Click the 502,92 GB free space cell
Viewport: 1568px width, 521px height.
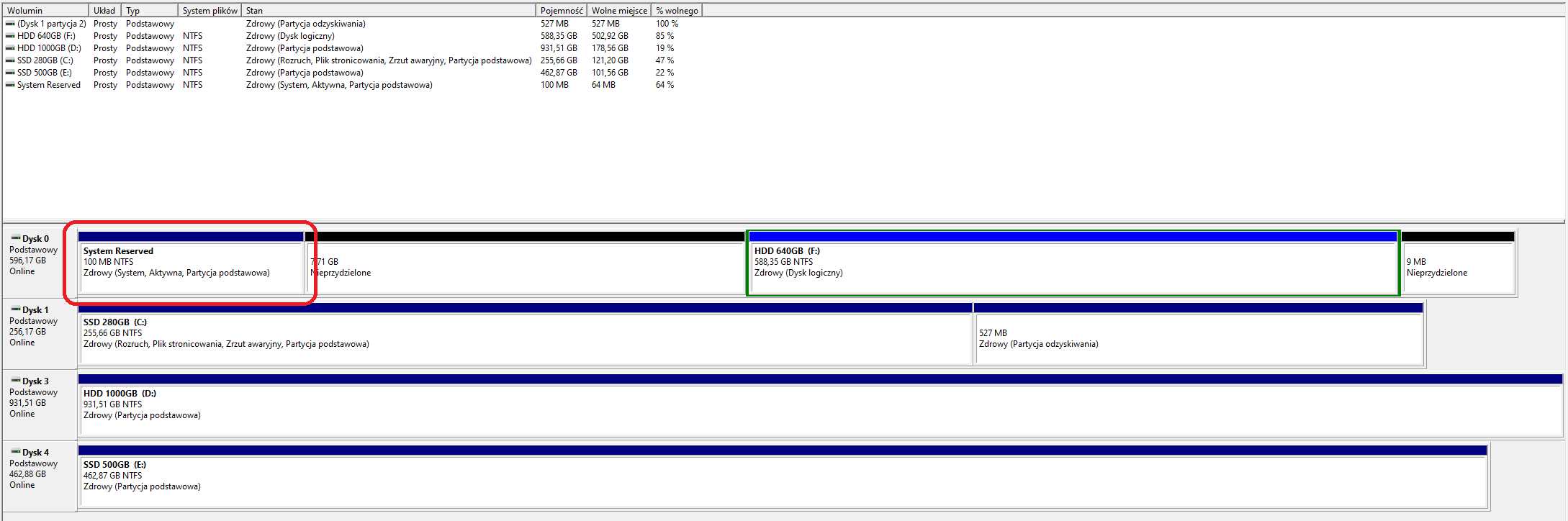click(610, 36)
